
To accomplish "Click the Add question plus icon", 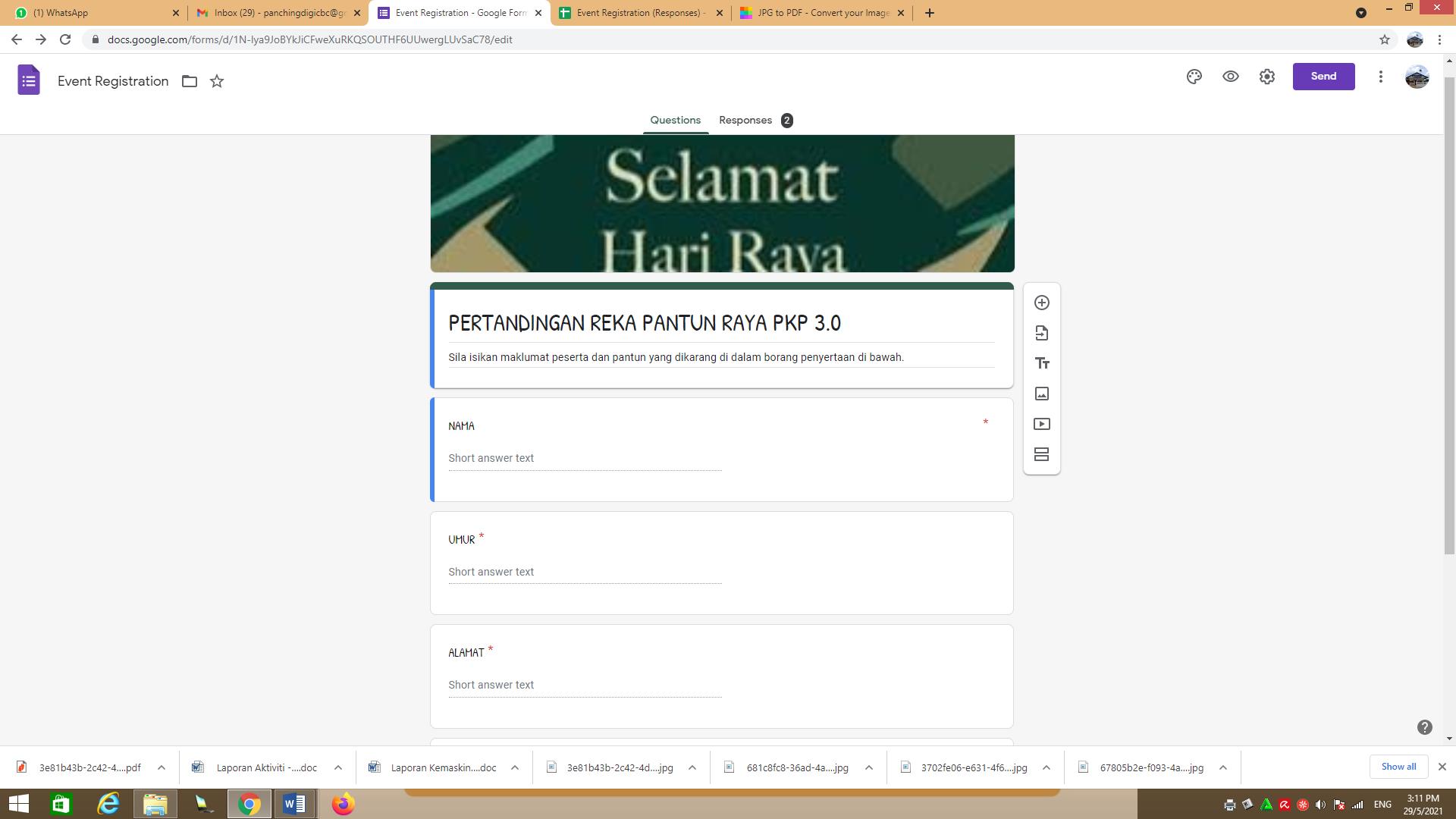I will coord(1042,303).
